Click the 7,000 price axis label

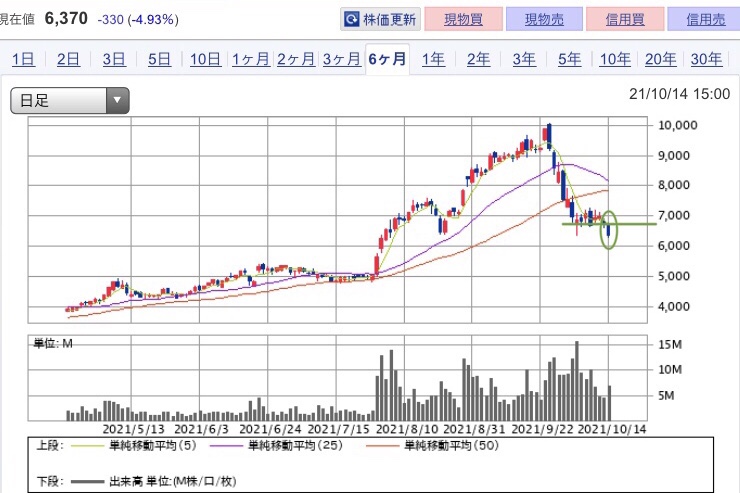[673, 216]
